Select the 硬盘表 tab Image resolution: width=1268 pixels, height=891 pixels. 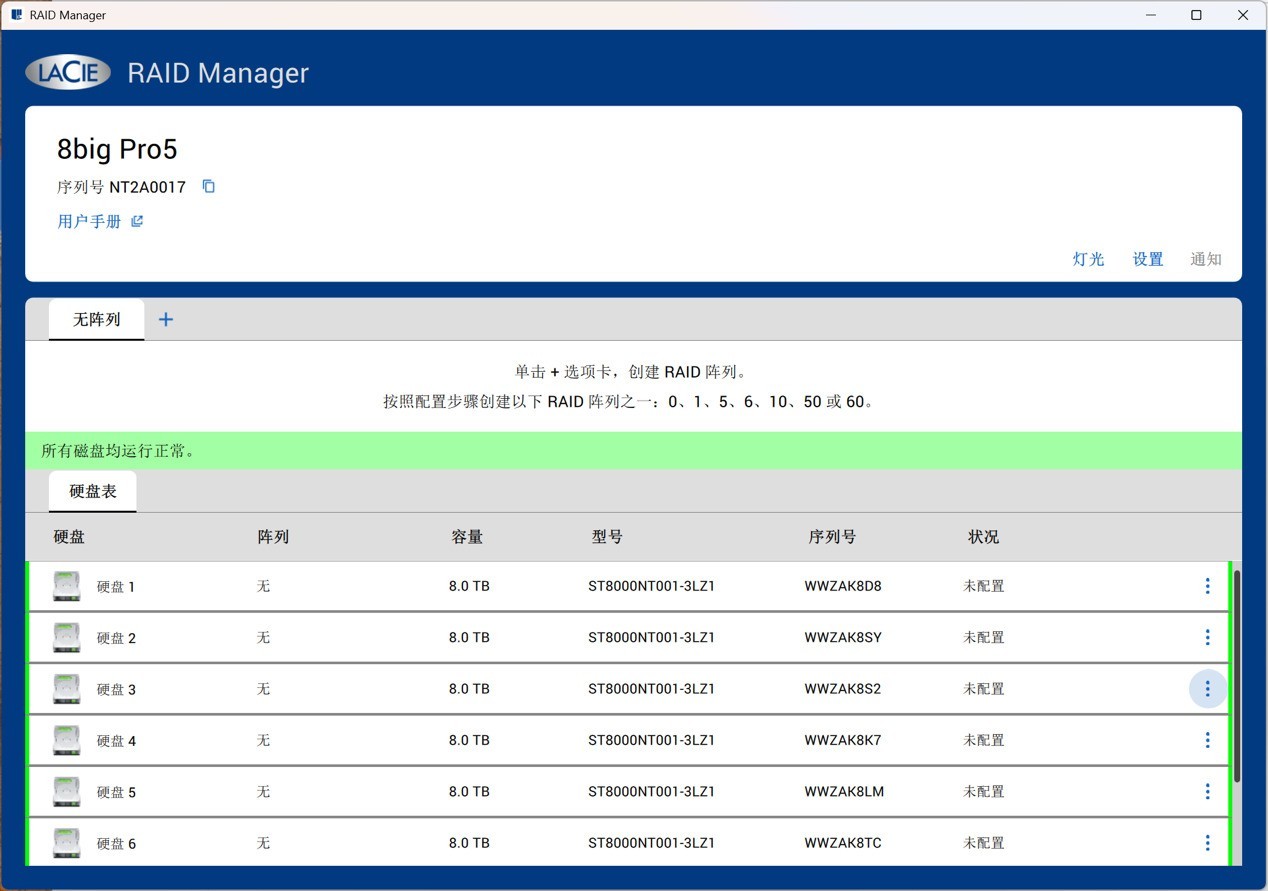tap(93, 492)
